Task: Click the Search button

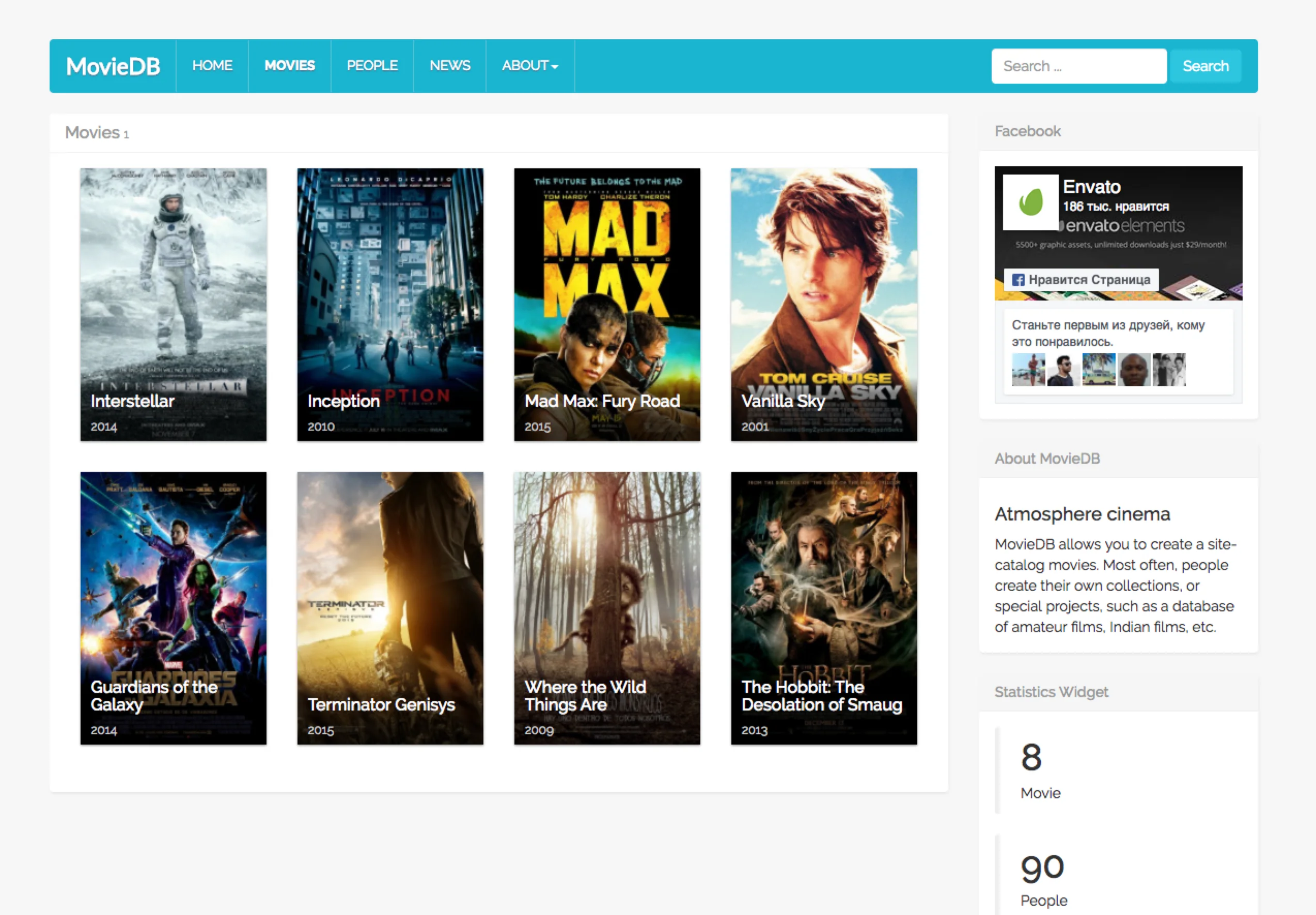Action: coord(1205,66)
